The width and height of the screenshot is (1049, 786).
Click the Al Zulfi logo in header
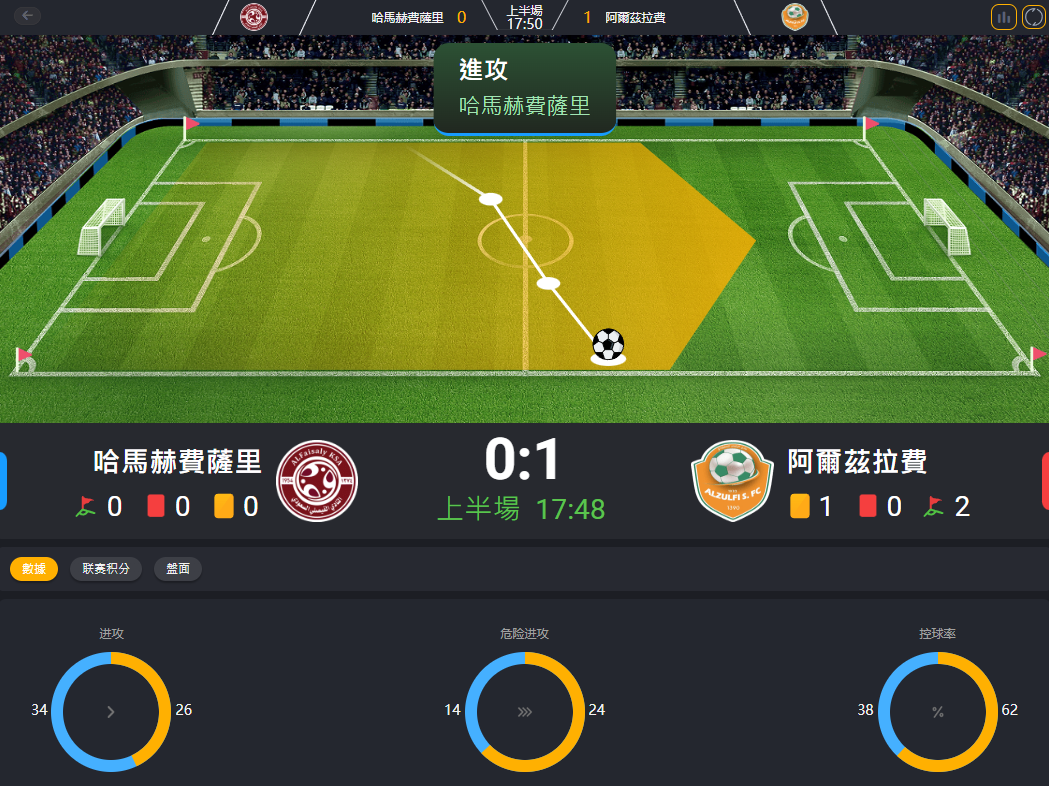pos(795,17)
